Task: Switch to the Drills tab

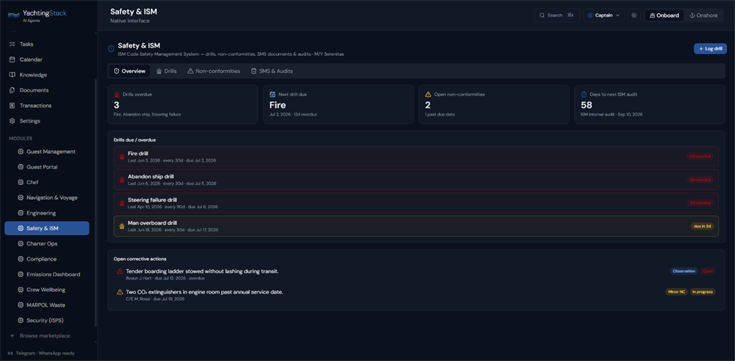Action: point(166,71)
